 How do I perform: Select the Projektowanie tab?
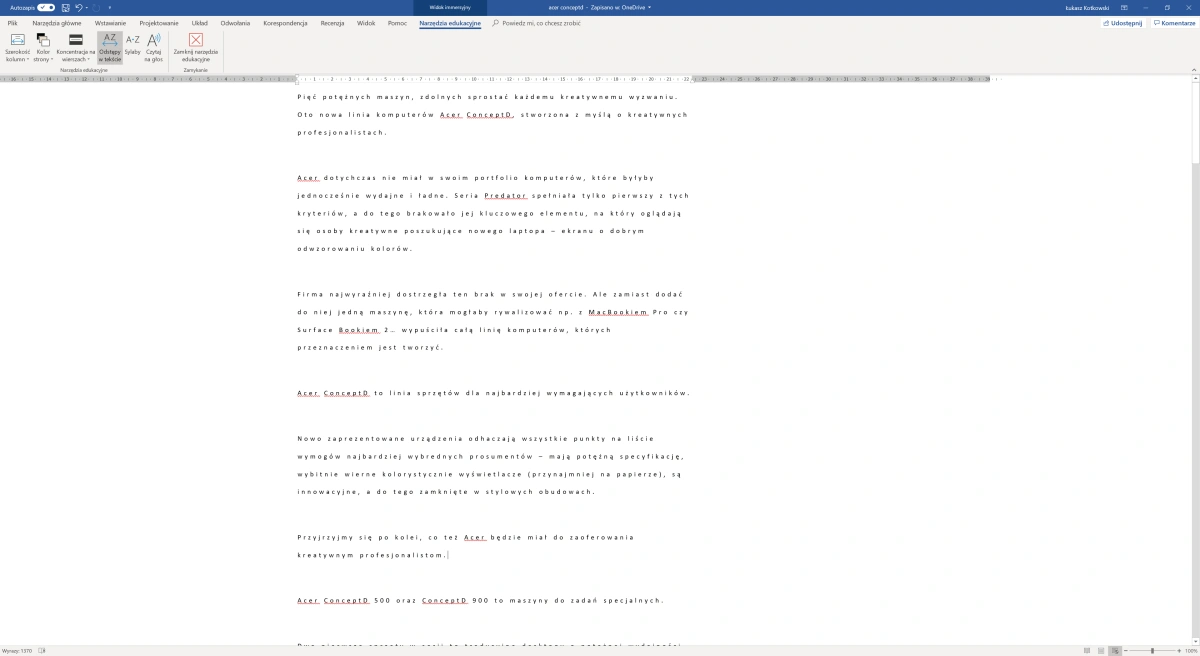point(159,22)
